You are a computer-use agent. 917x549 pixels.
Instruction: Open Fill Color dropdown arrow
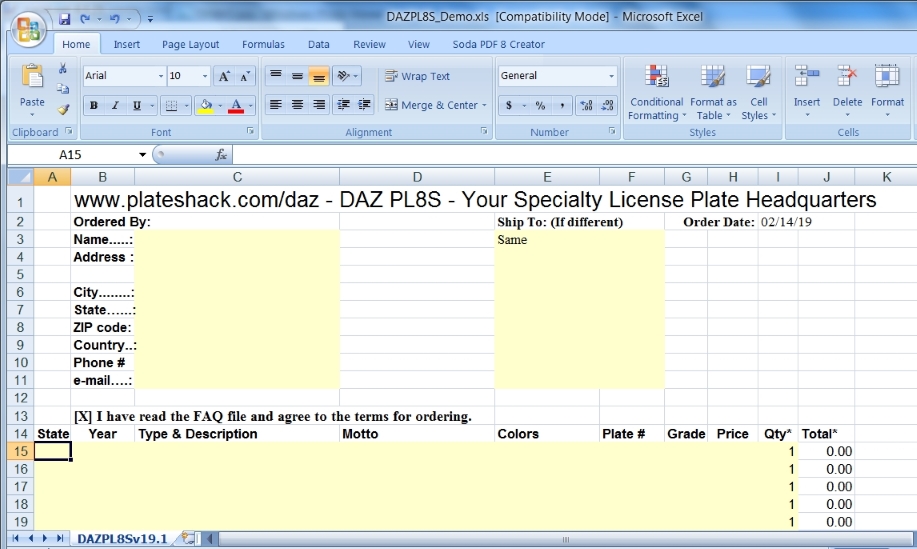[x=220, y=105]
